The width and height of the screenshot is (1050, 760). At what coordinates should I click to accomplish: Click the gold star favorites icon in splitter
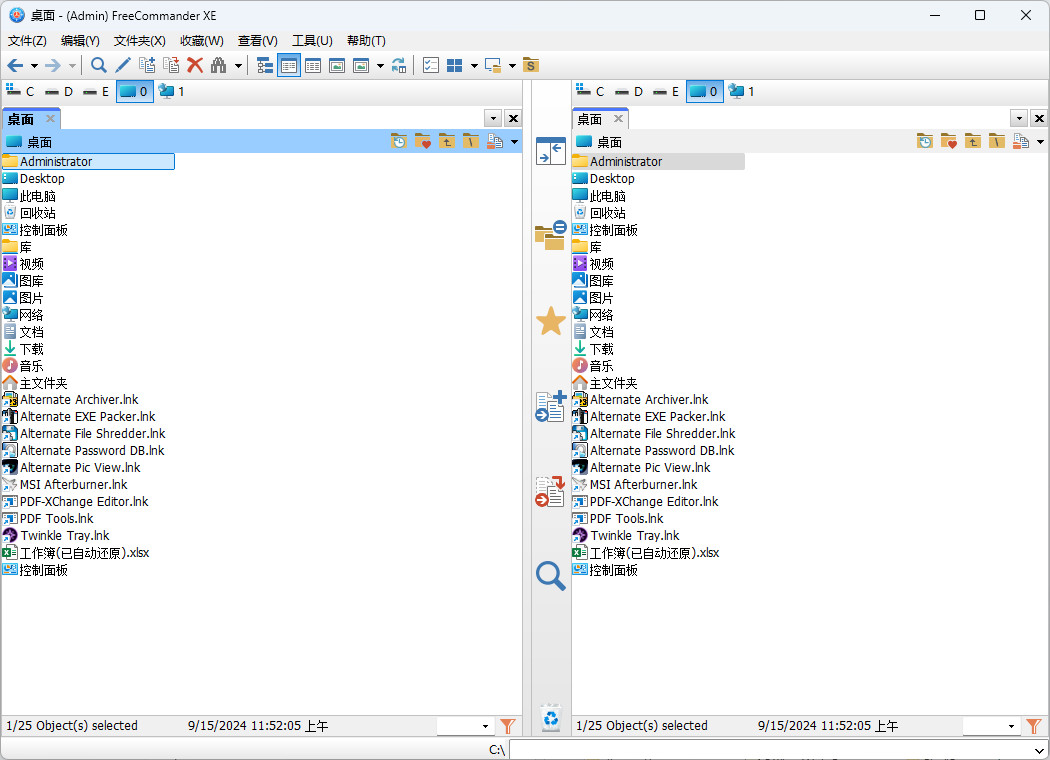[x=551, y=321]
